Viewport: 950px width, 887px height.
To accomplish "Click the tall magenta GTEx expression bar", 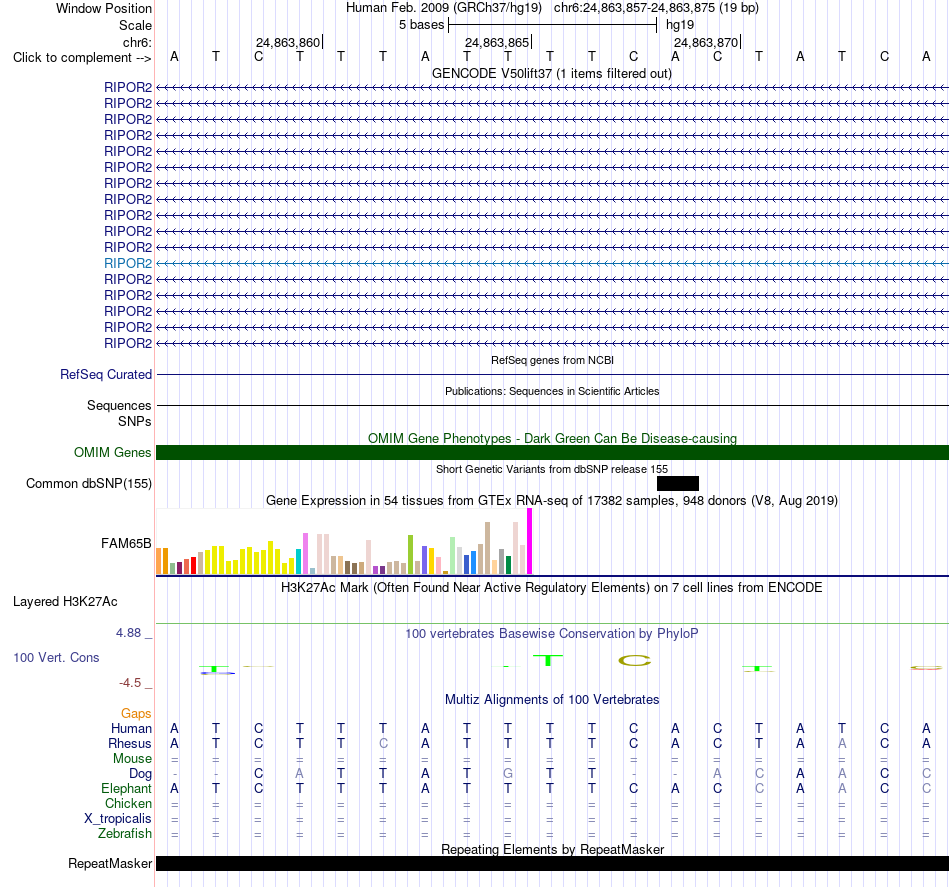I will point(530,541).
